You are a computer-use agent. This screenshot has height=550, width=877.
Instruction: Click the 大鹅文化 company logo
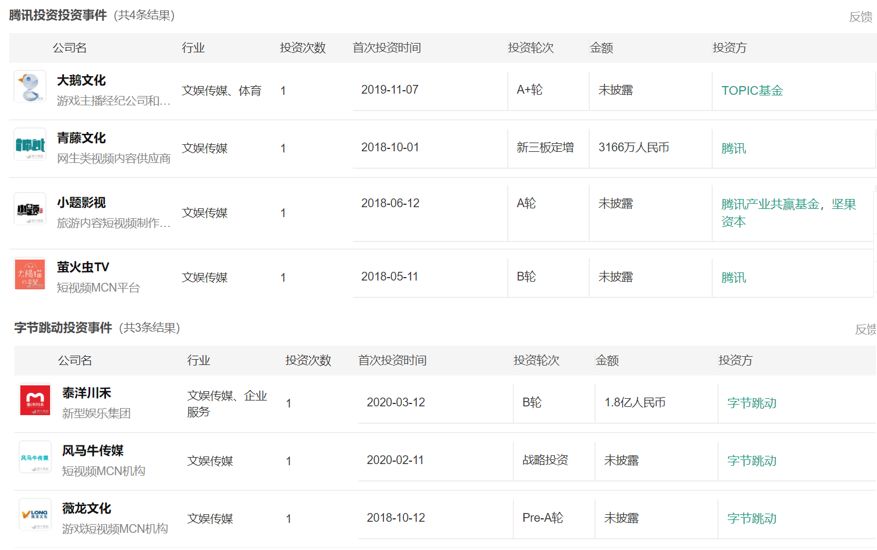30,86
